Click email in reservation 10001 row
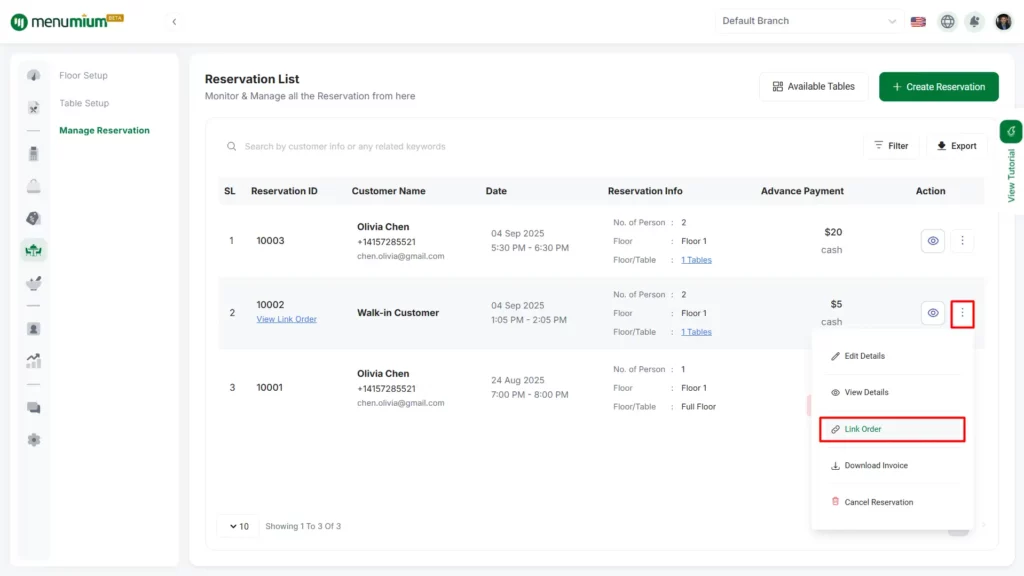Viewport: 1024px width, 576px height. (x=400, y=403)
